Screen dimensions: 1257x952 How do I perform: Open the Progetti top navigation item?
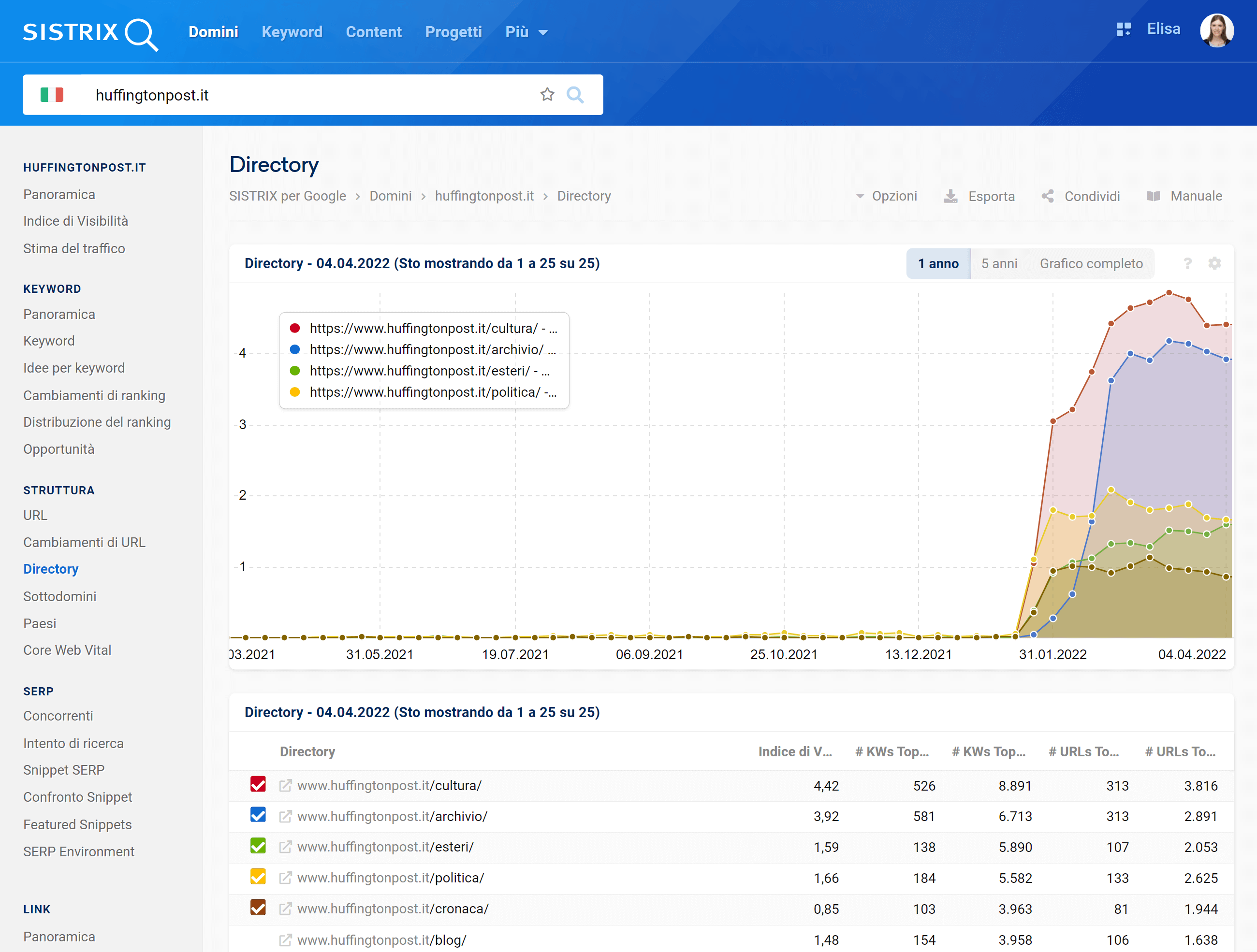[x=453, y=32]
